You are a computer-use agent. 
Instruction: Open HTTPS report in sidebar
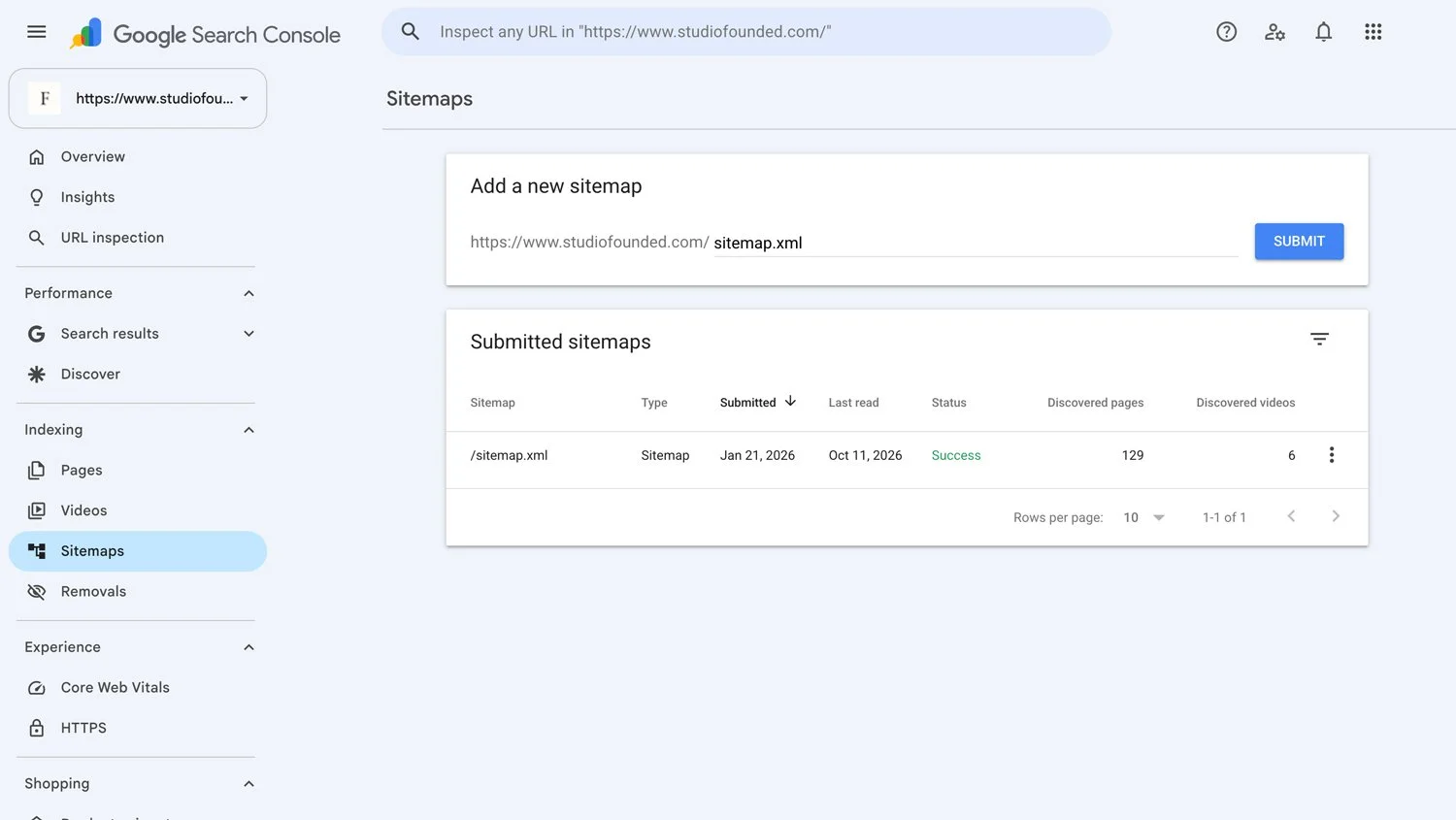[x=138, y=728]
